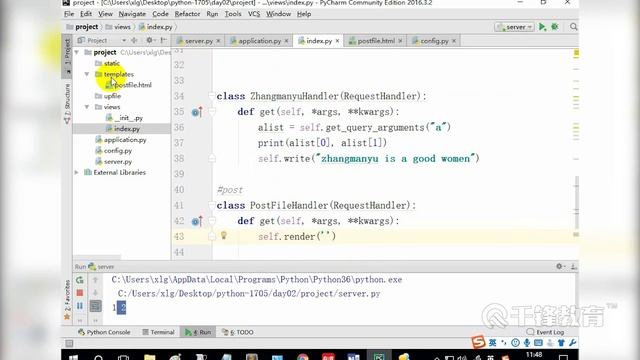The height and width of the screenshot is (360, 640).
Task: Open the server run configuration dropdown
Action: click(514, 27)
